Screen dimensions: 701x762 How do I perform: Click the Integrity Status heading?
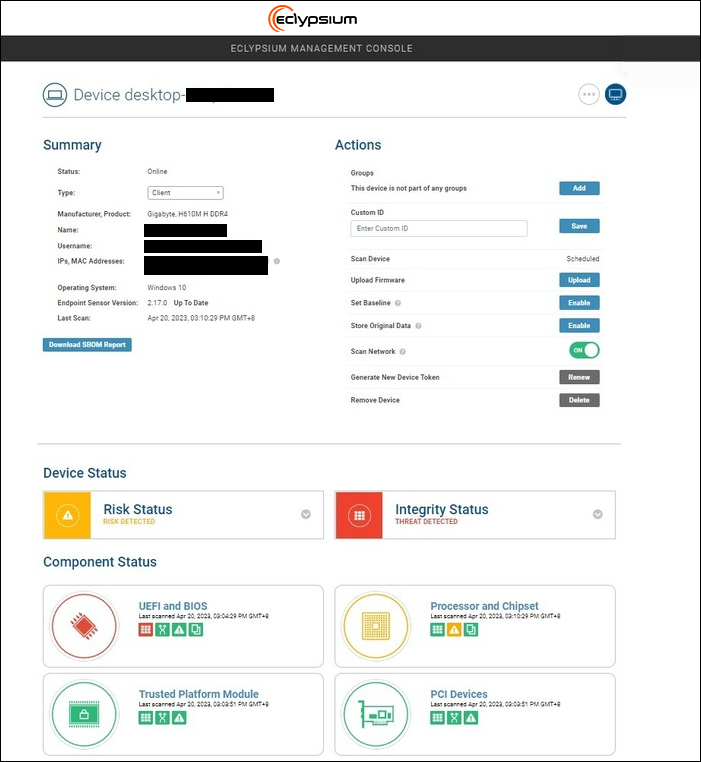tap(442, 509)
